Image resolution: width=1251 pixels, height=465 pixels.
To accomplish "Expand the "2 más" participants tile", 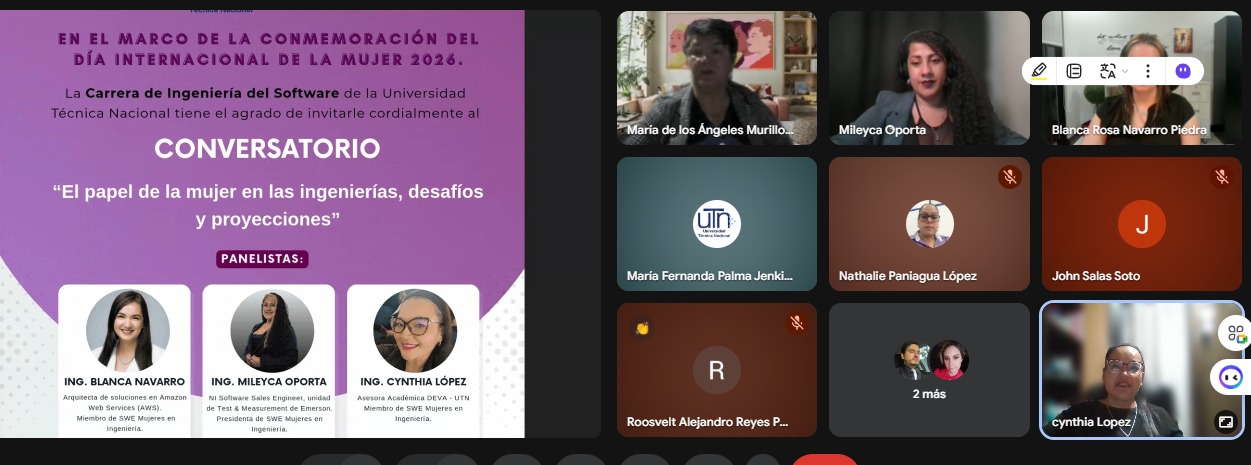I will coord(929,370).
